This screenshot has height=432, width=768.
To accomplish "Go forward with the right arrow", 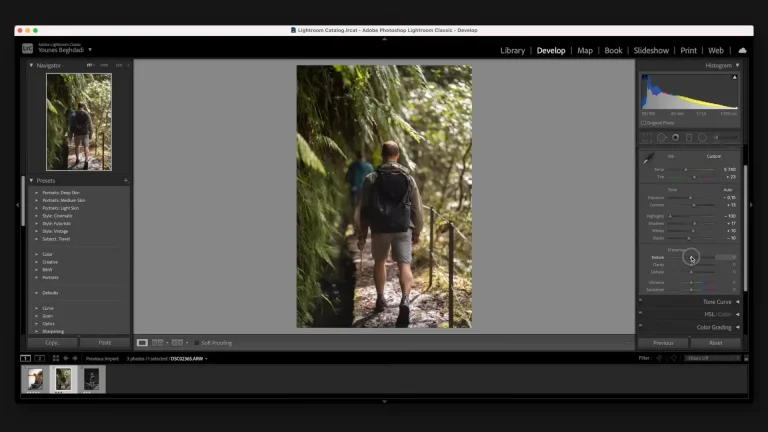I will tap(75, 359).
